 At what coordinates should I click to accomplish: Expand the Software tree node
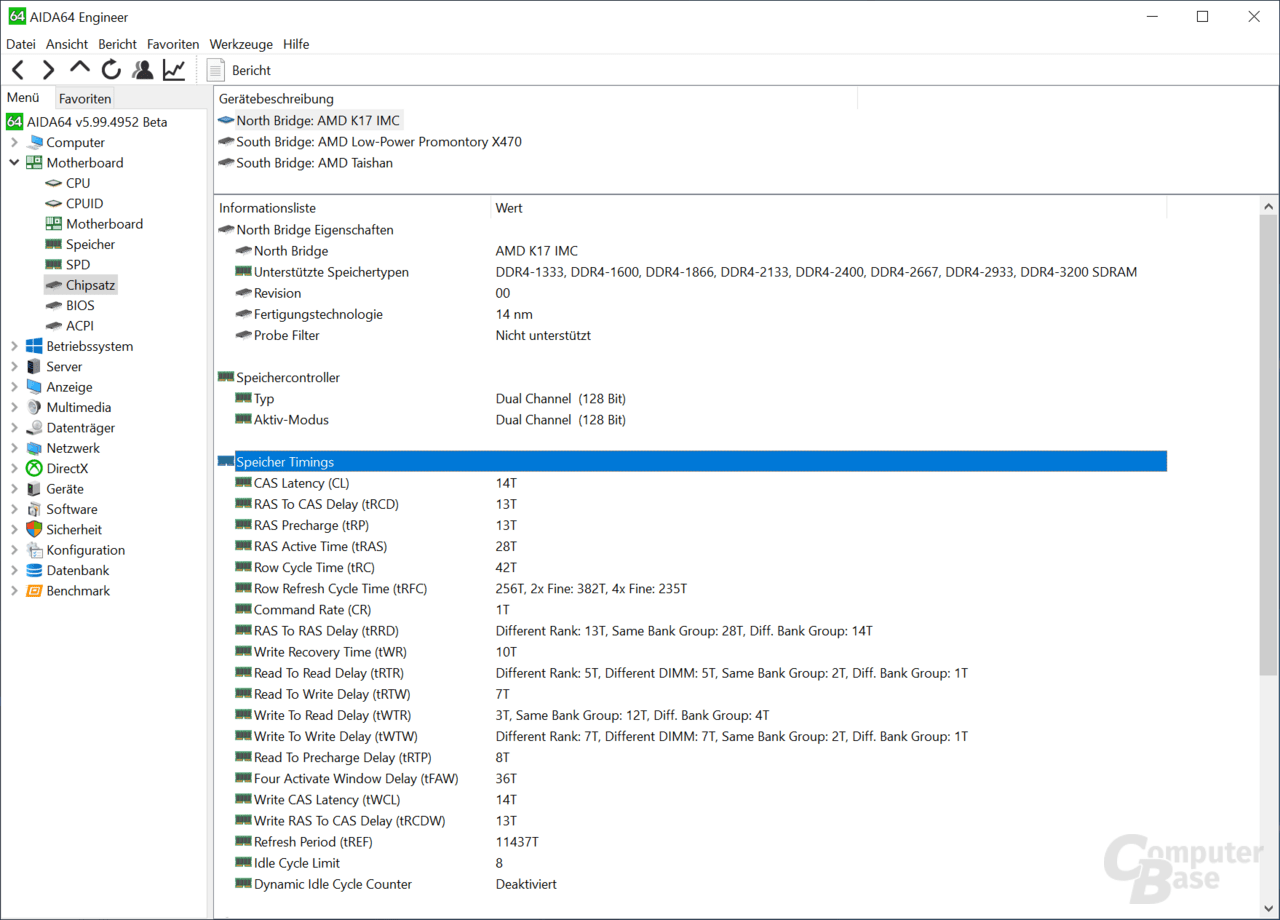[14, 509]
